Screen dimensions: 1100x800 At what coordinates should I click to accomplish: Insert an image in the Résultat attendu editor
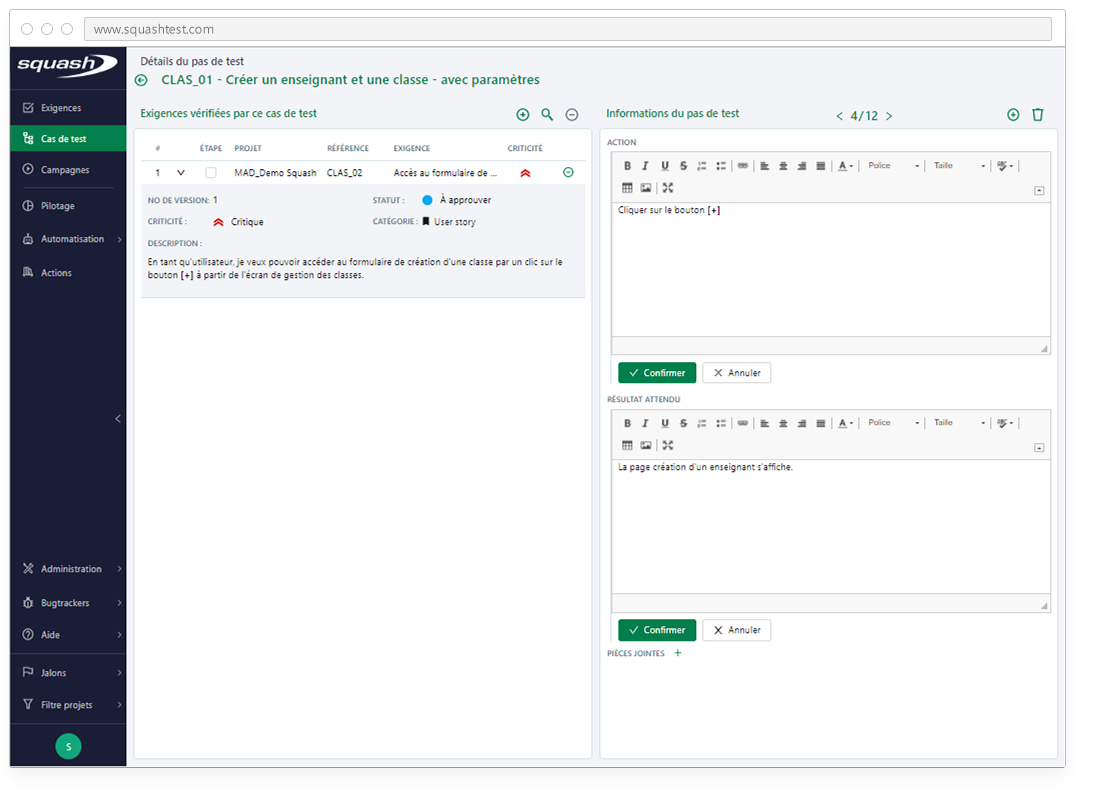(646, 446)
